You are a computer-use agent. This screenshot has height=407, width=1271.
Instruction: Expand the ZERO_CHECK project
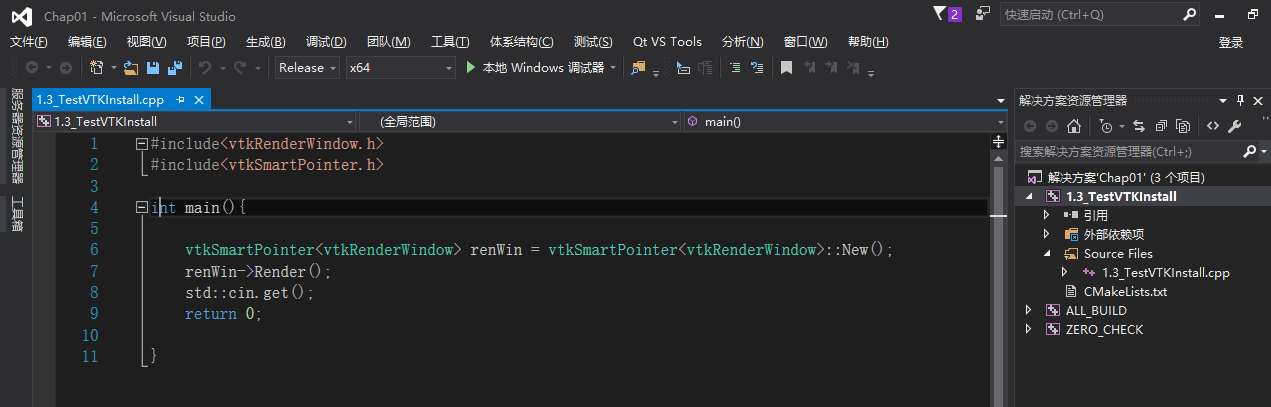pos(1029,329)
